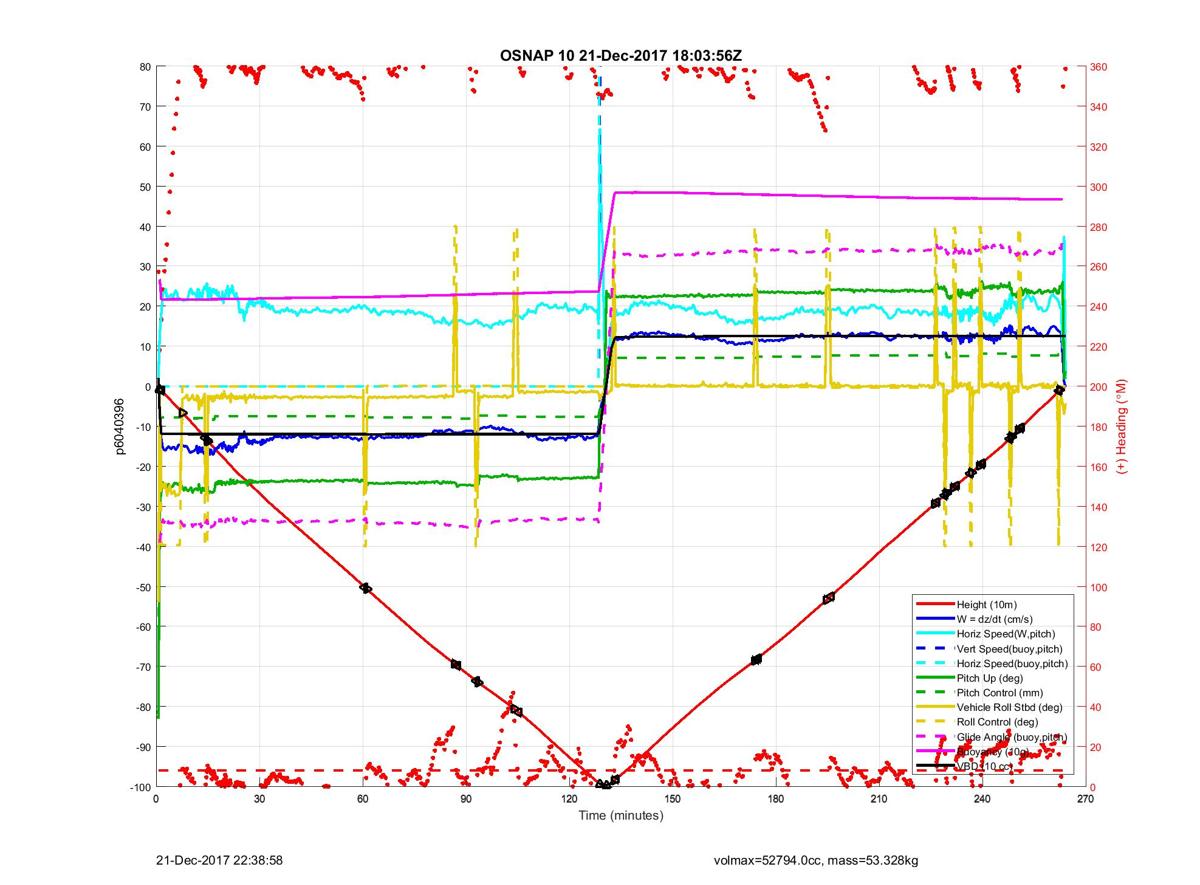
Task: Click the "volmax=52794.0cc, mass=53.328kg" footer text
Action: tap(816, 860)
